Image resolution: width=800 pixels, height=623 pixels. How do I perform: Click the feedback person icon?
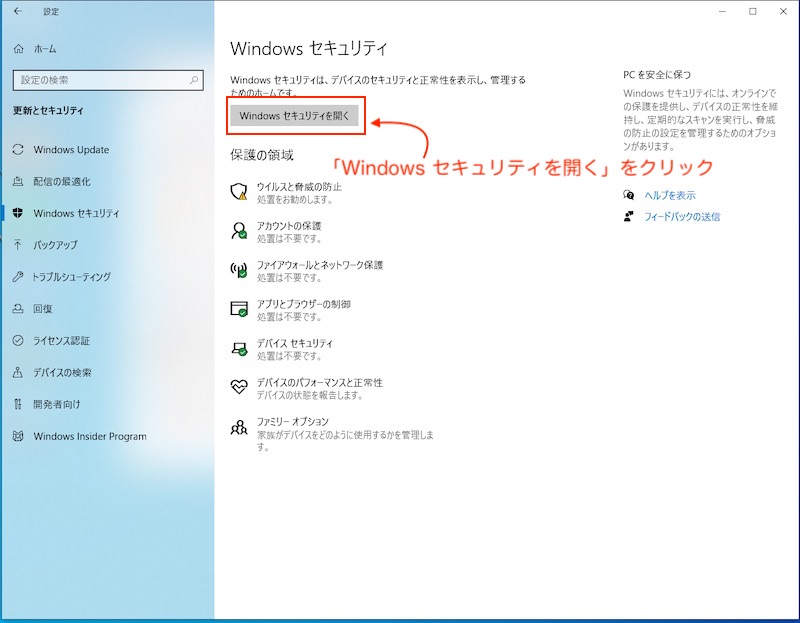tap(629, 216)
